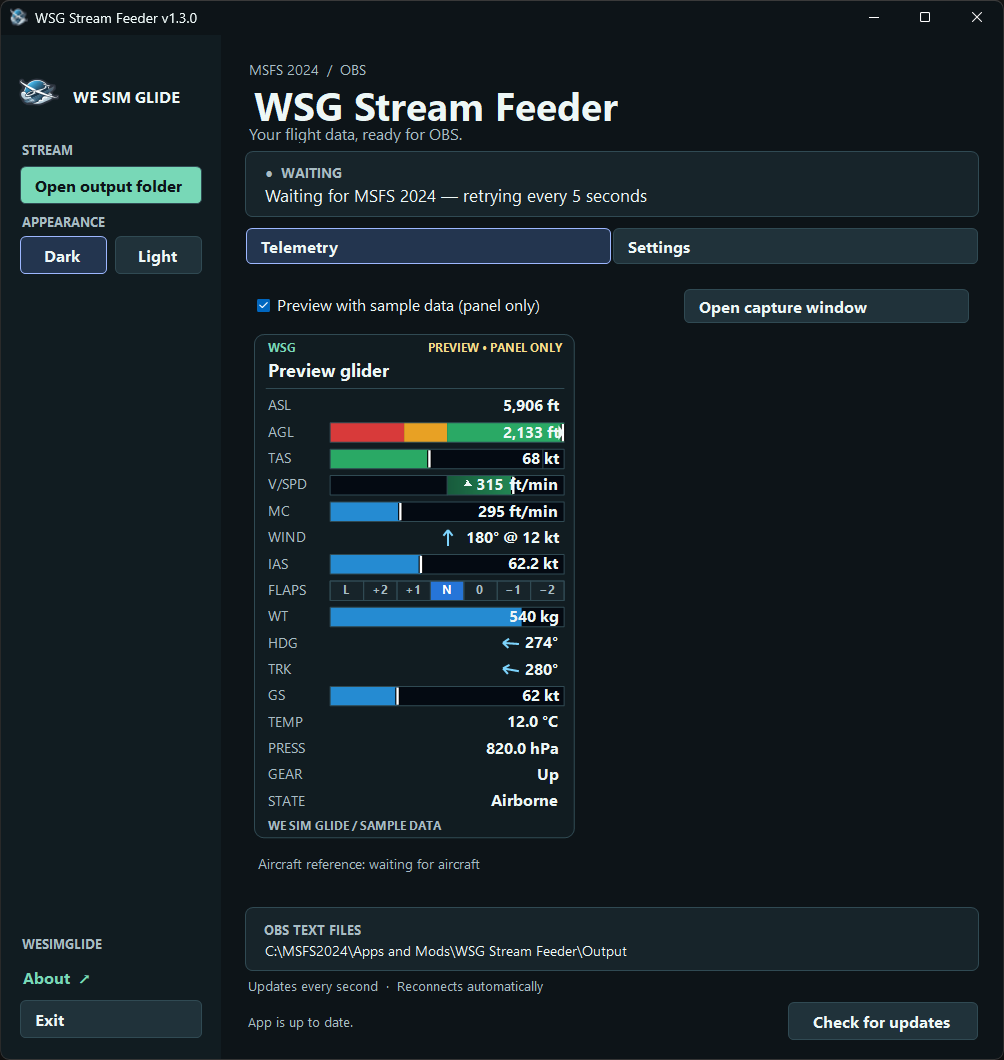Click the Preview glider title
Screen dimensions: 1004x1060
pos(329,370)
